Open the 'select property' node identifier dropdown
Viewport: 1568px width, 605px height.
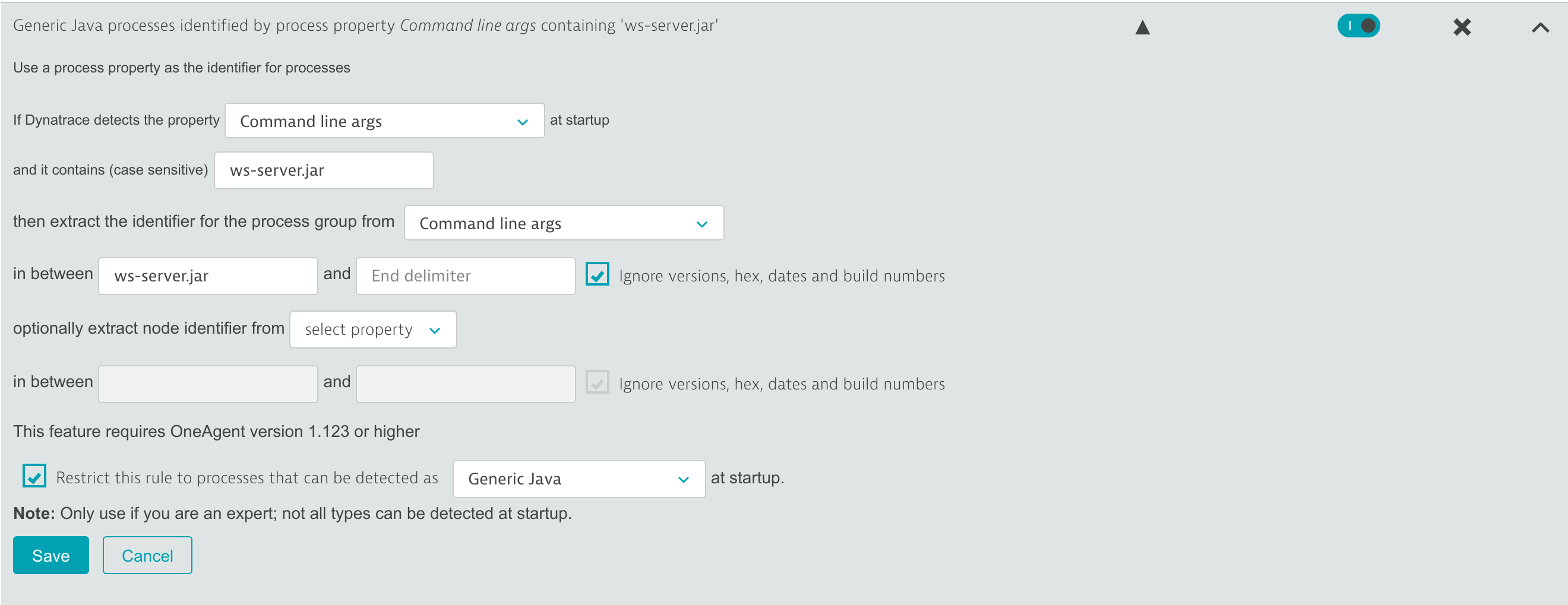pos(372,330)
